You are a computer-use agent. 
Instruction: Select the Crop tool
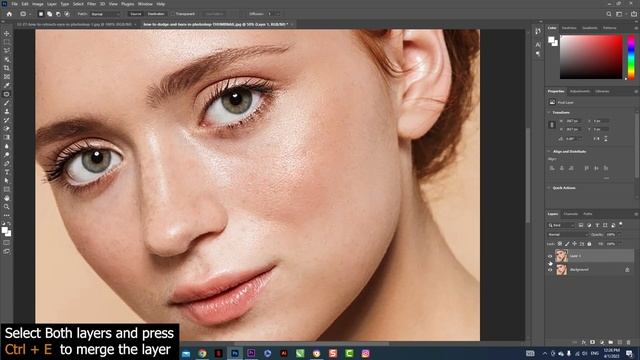7,68
